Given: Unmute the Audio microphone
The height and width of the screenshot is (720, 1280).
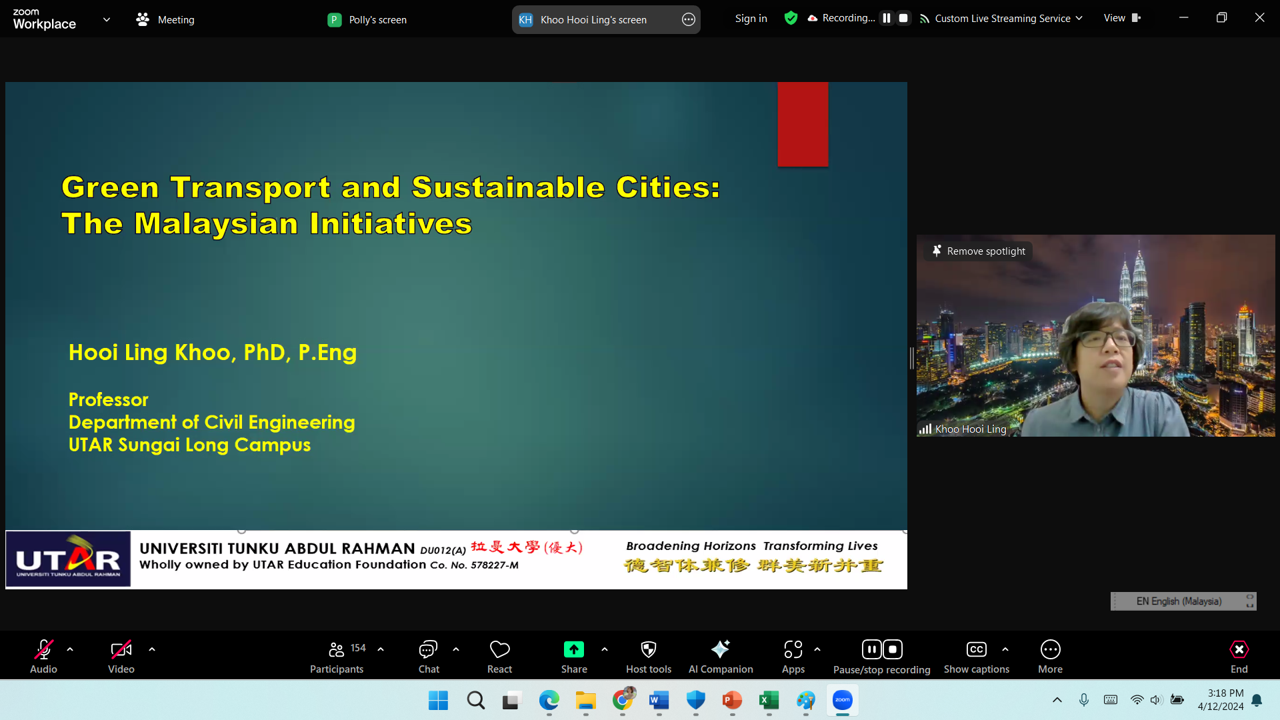Looking at the screenshot, I should pyautogui.click(x=43, y=656).
